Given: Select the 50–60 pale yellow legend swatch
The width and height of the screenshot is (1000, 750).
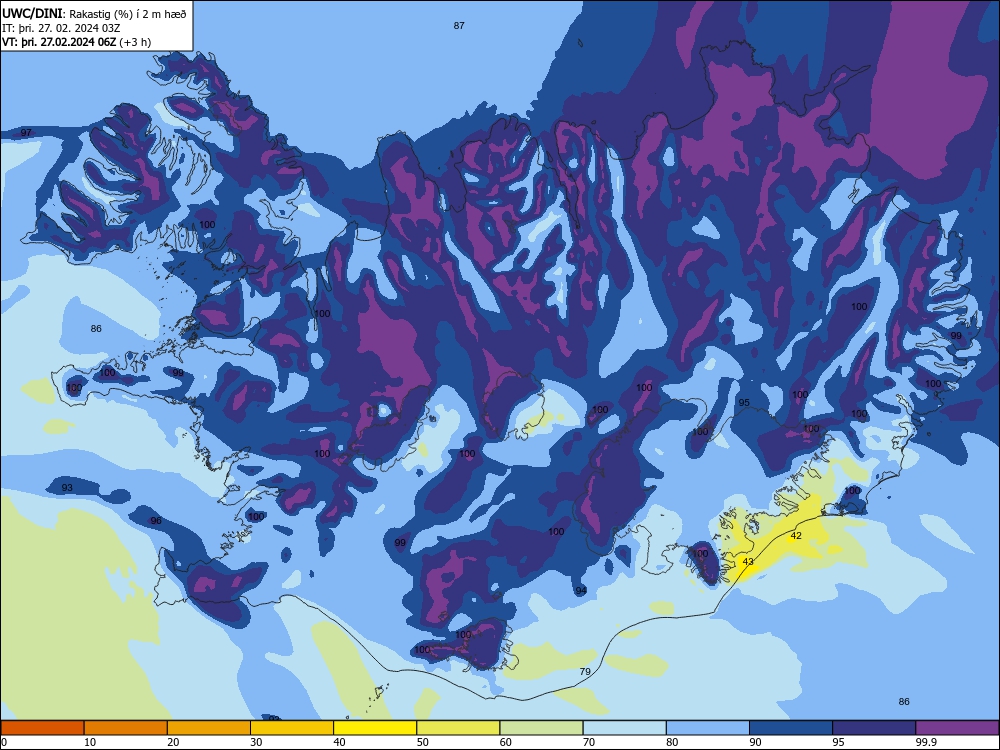Looking at the screenshot, I should 458,728.
